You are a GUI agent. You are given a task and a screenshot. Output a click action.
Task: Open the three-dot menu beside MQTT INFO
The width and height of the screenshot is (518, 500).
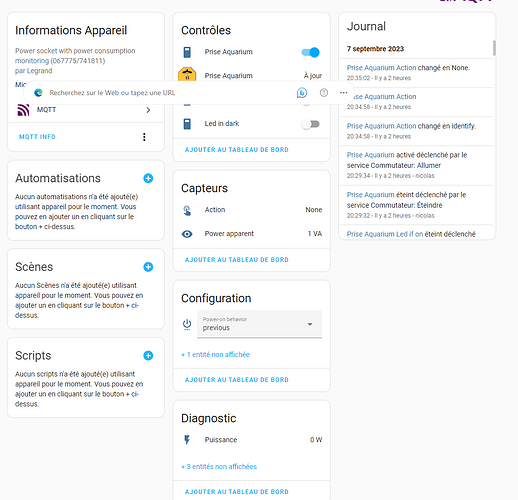[x=144, y=137]
